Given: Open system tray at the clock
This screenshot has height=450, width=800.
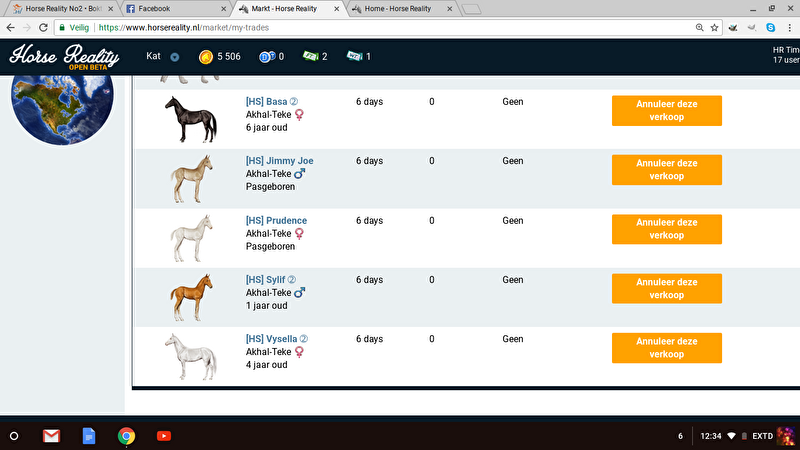Looking at the screenshot, I should (711, 436).
